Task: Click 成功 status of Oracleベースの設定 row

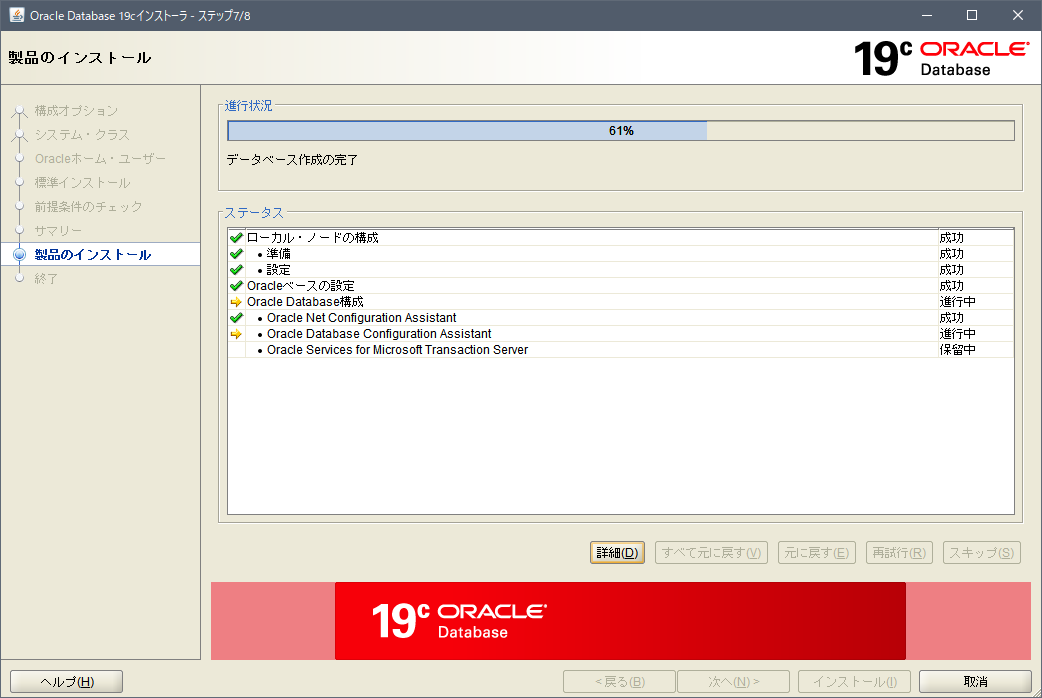Action: [x=952, y=285]
